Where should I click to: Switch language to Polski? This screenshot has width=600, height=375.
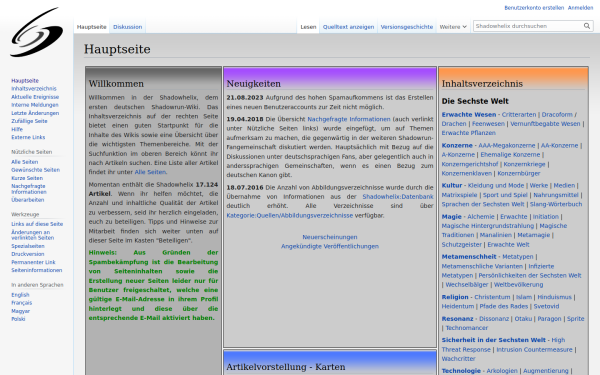coord(18,319)
